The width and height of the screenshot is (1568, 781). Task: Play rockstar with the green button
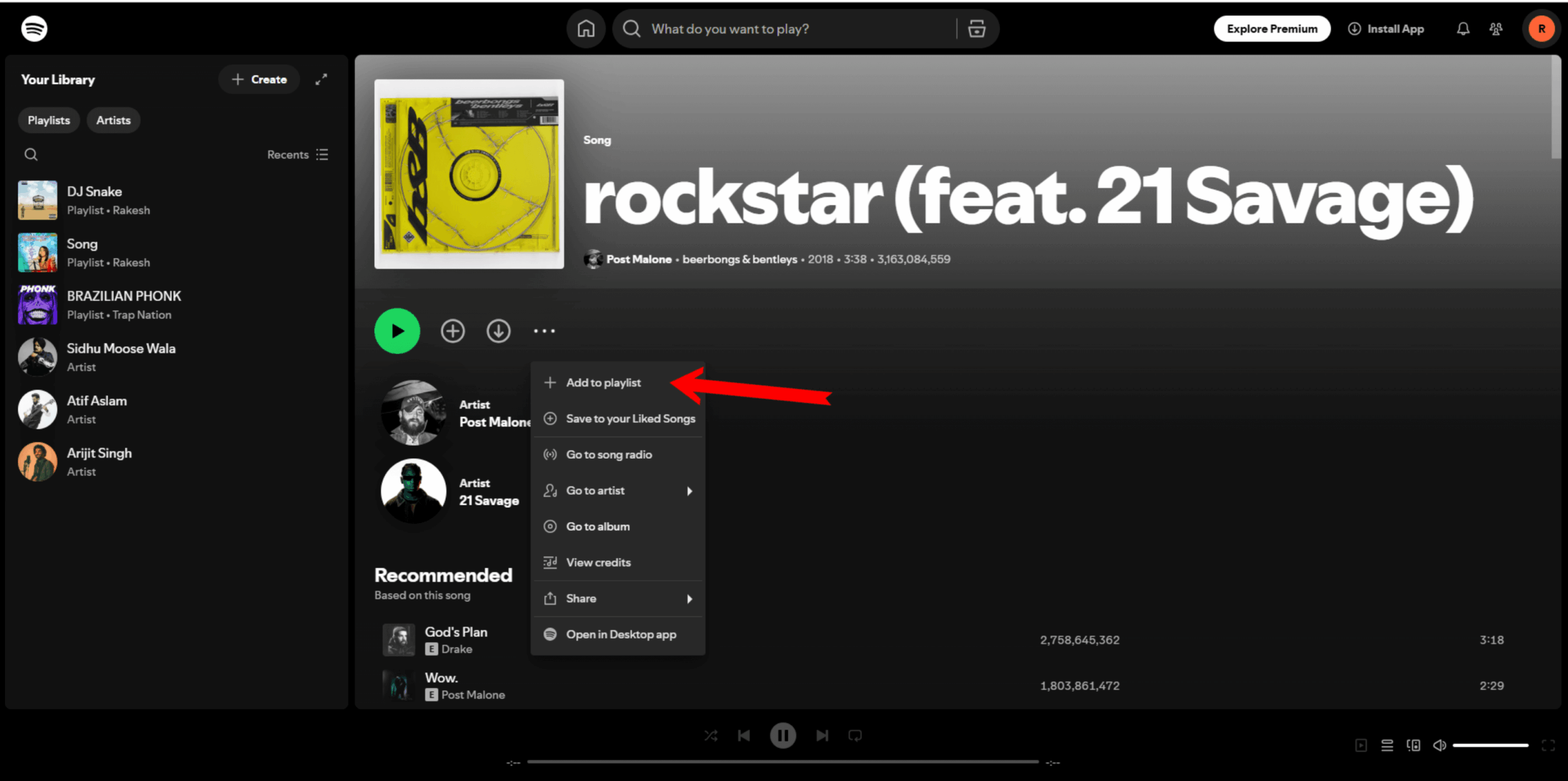pyautogui.click(x=397, y=331)
